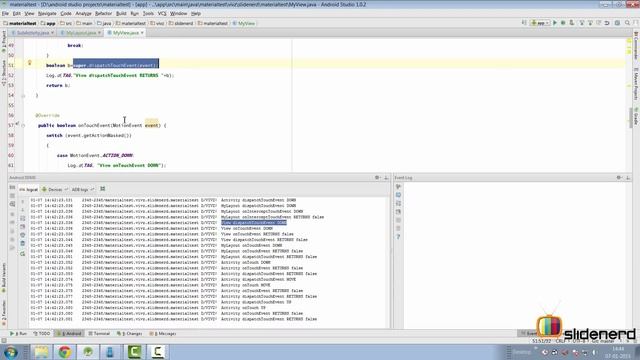The image size is (640, 360).
Task: Click the Search Everywhere magnifier icon
Action: [627, 23]
